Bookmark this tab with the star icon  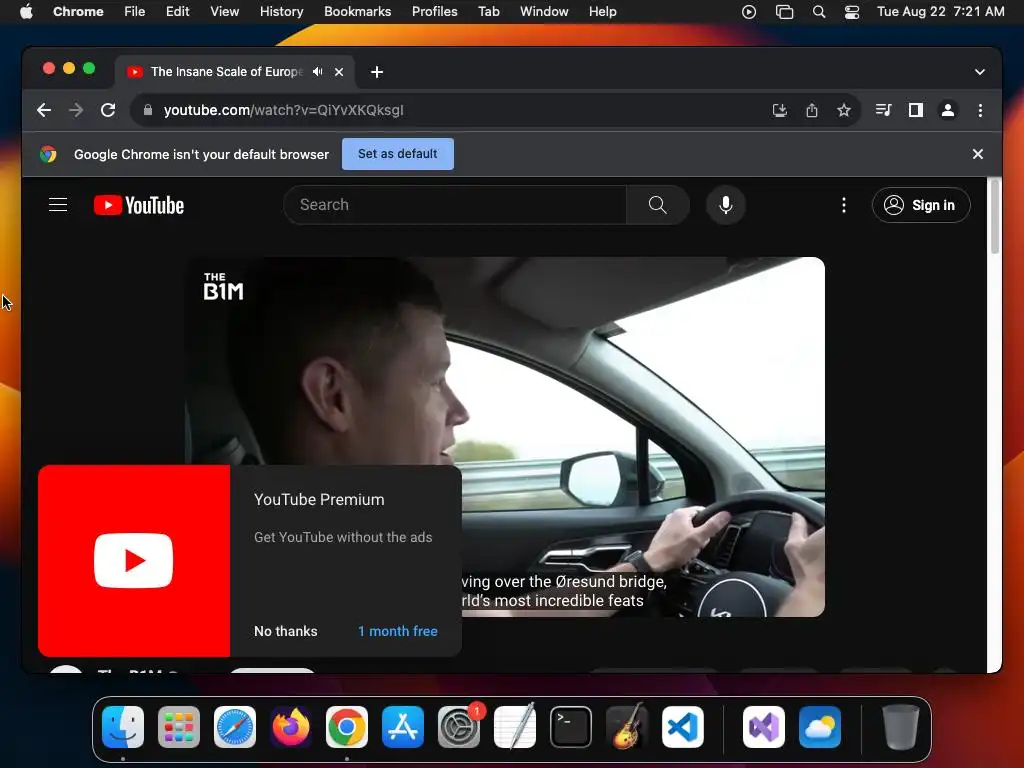pos(844,110)
